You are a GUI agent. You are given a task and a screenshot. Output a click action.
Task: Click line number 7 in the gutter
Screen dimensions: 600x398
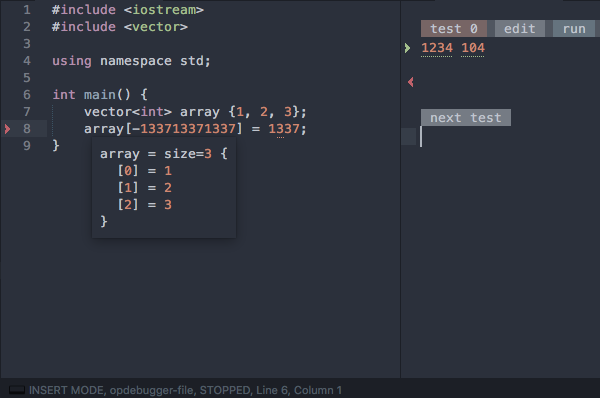[27, 111]
